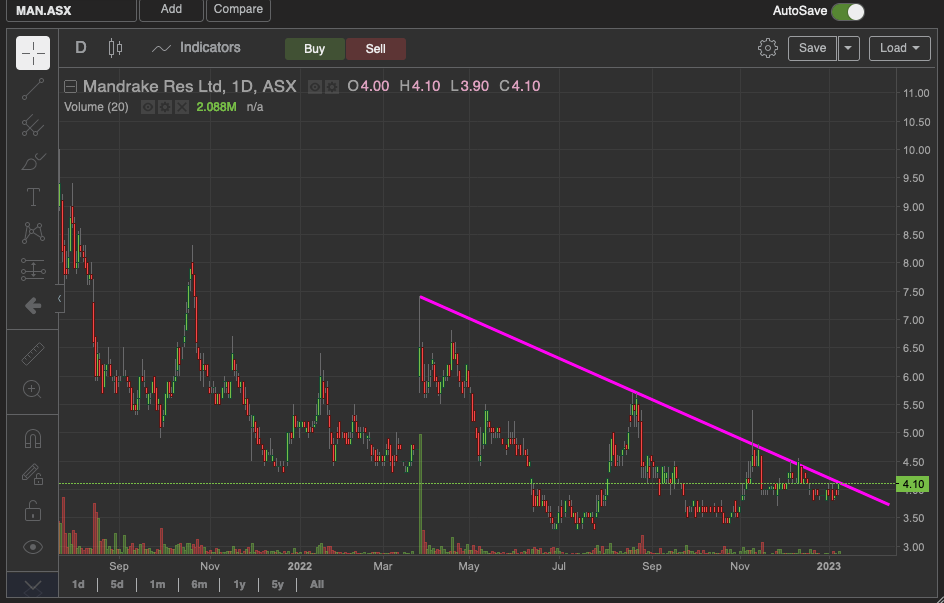Select the zoom in tool
This screenshot has width=944, height=603.
(33, 389)
